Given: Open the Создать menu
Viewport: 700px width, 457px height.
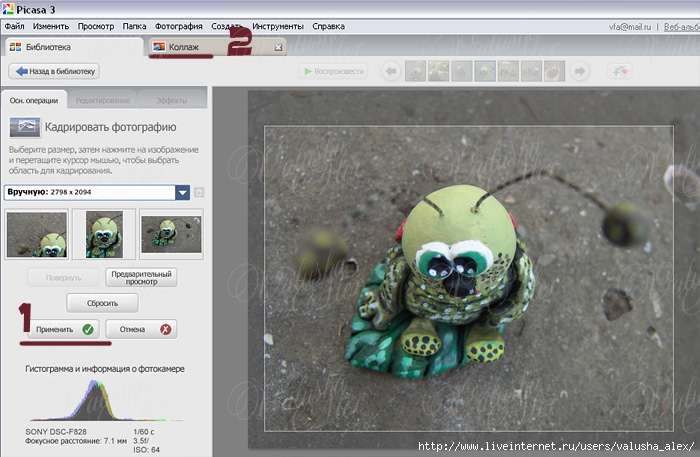Looking at the screenshot, I should 227,26.
